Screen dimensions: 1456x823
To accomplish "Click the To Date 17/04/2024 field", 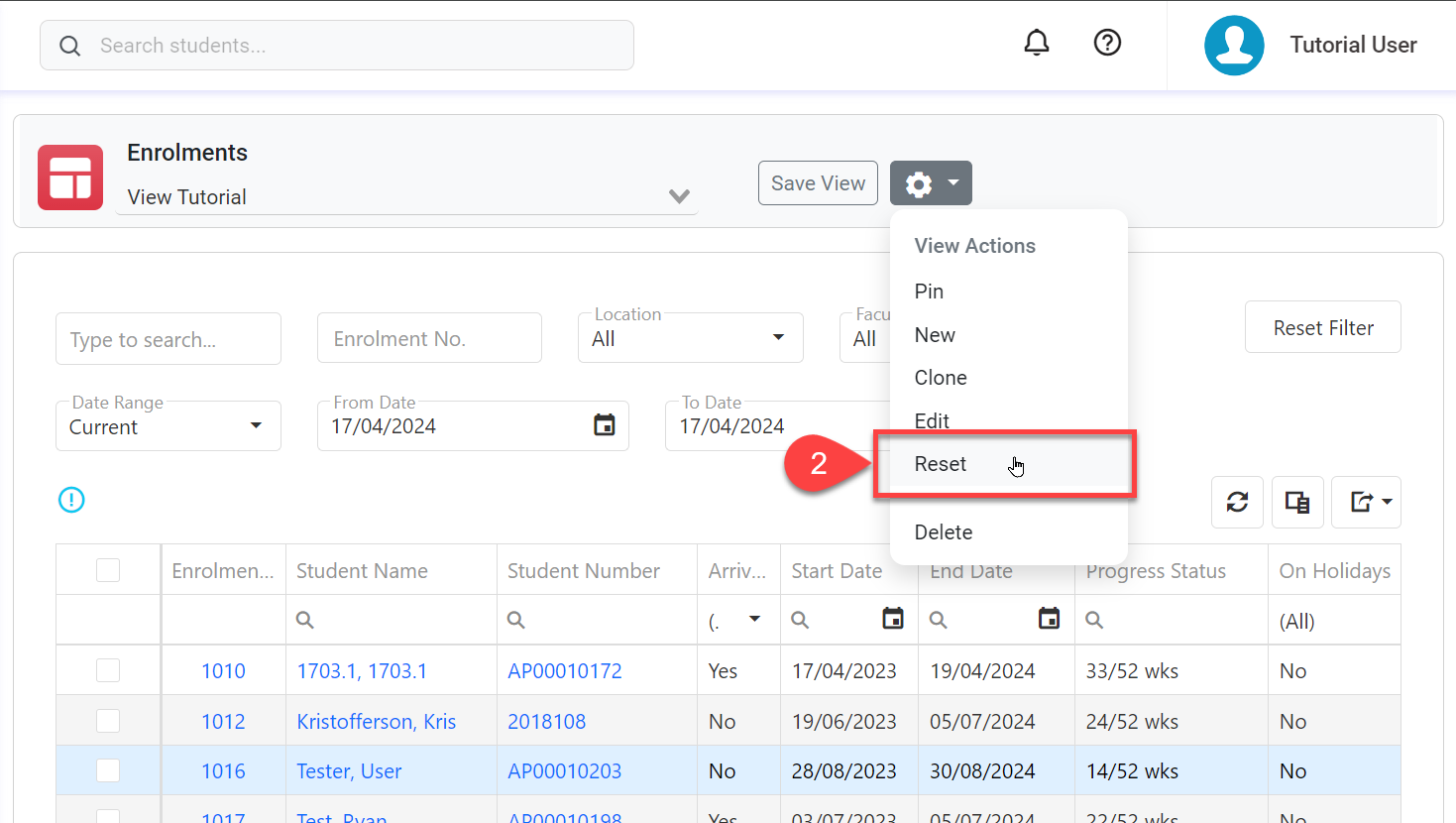I will (x=778, y=426).
